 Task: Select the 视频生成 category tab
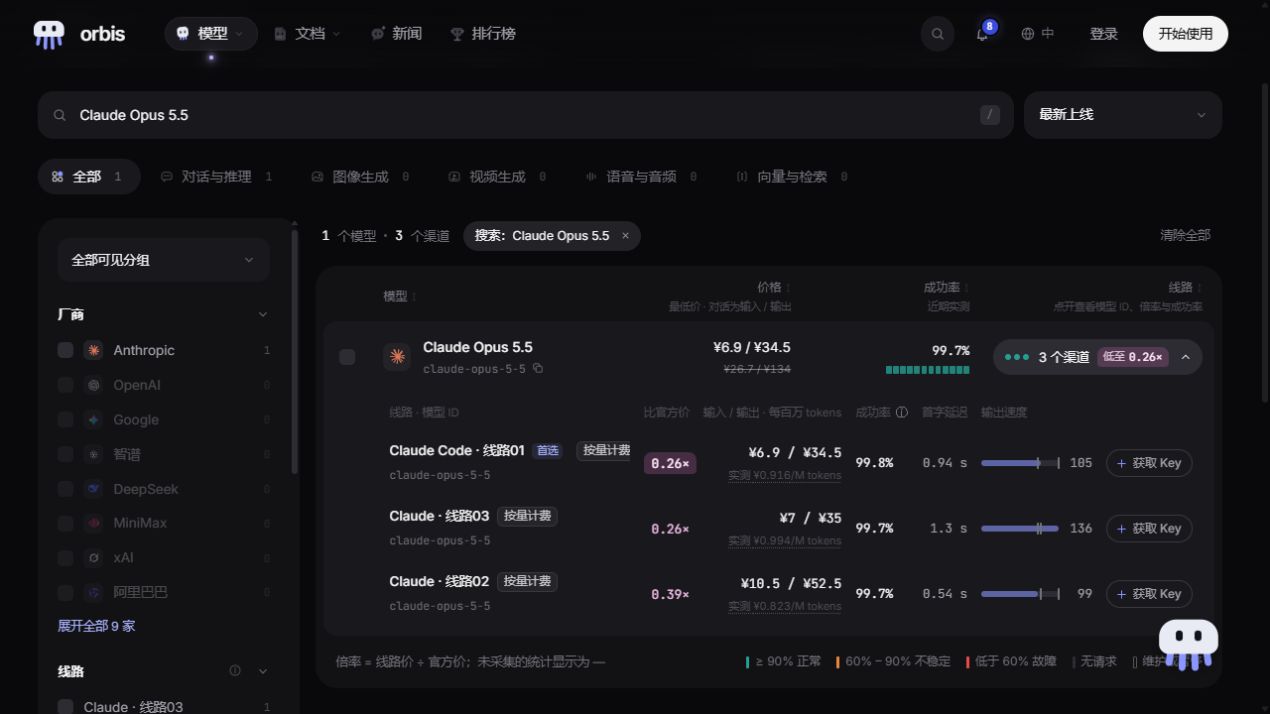pos(497,176)
